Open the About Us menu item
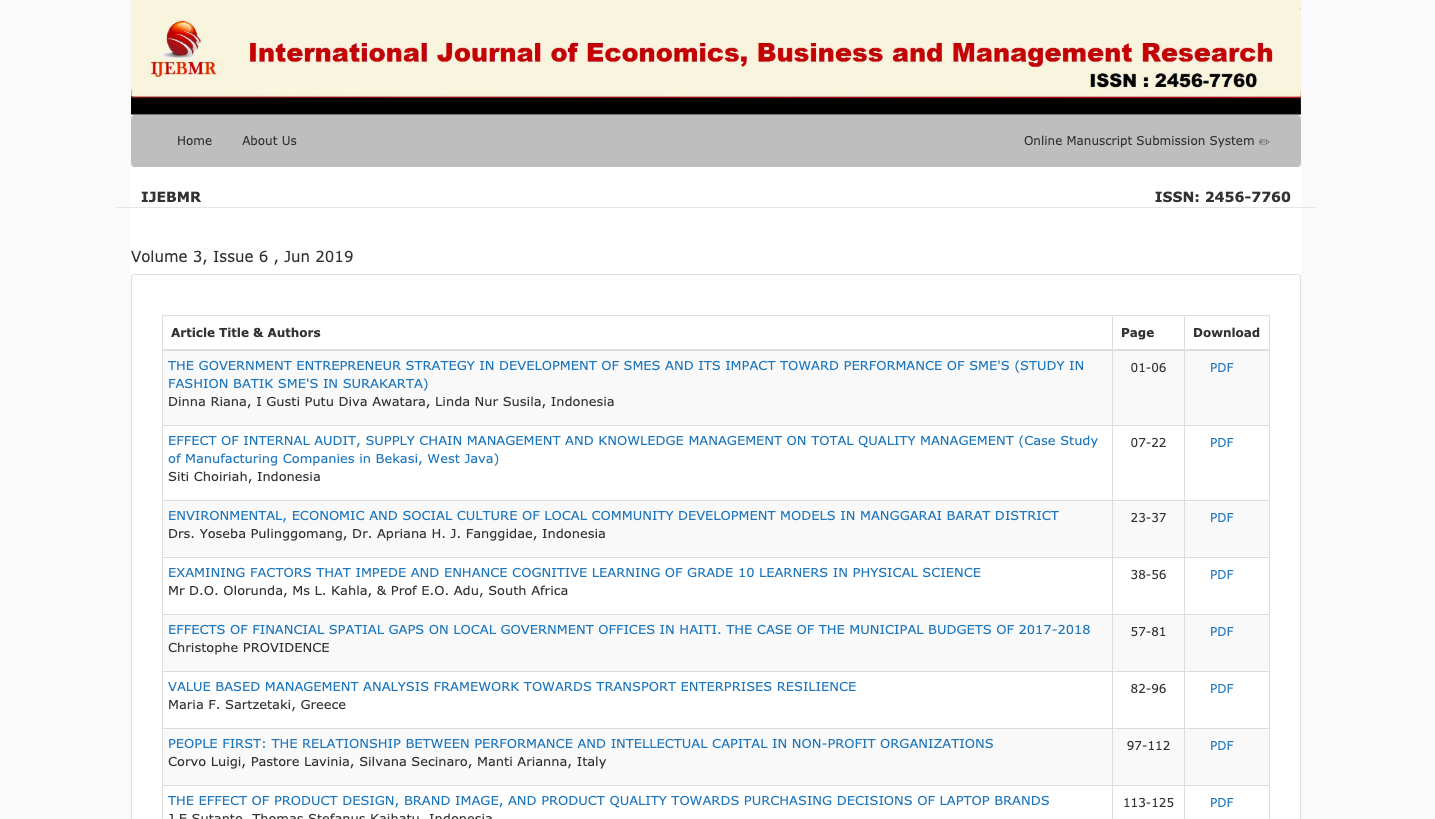This screenshot has height=819, width=1435. click(x=269, y=141)
